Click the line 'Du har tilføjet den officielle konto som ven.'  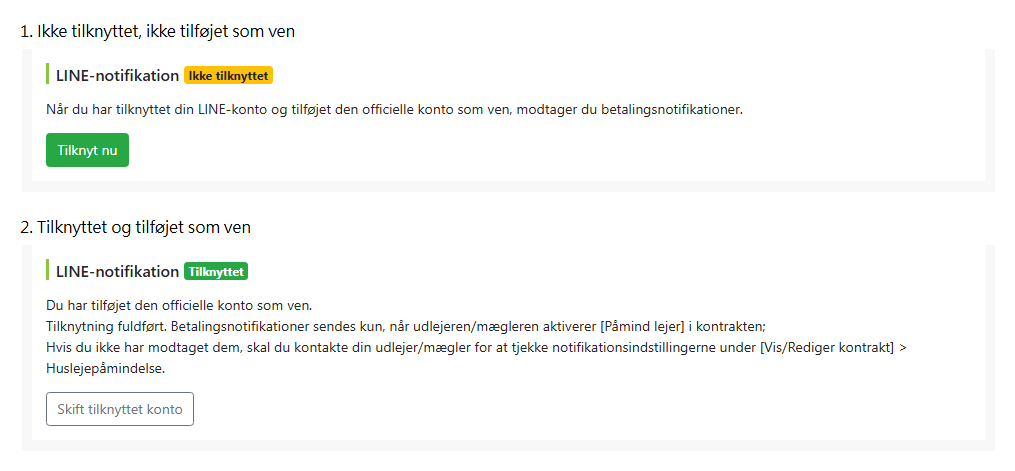click(179, 305)
